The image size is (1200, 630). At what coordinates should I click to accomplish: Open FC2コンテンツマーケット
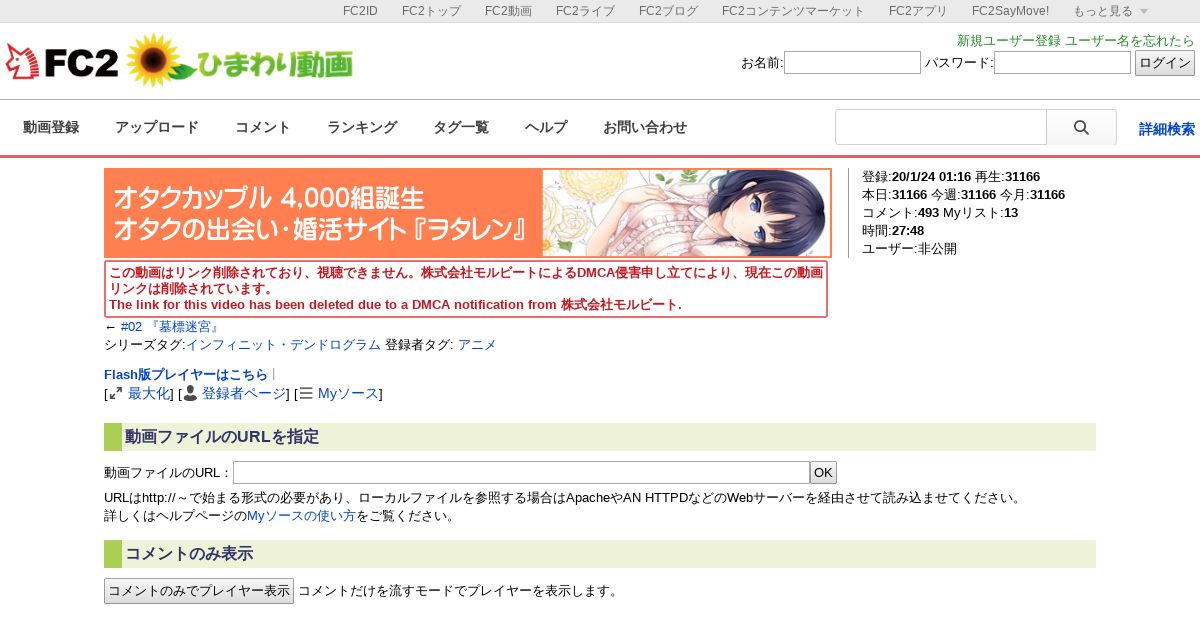click(793, 11)
